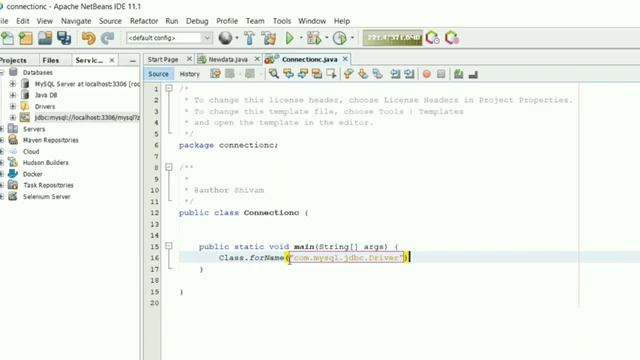Close the Connectionc.java editor tab
This screenshot has width=640, height=360.
pyautogui.click(x=345, y=59)
